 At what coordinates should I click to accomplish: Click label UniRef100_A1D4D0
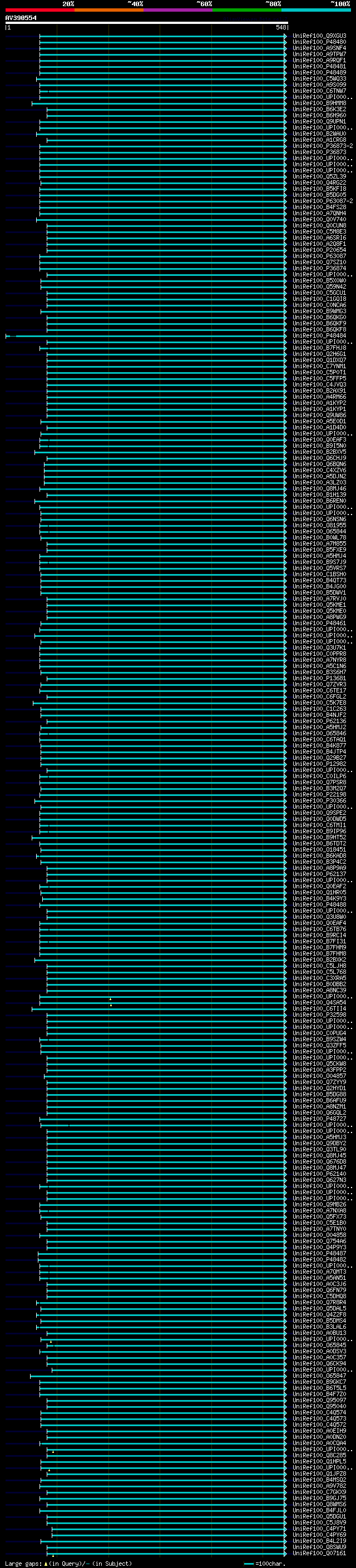319,427
